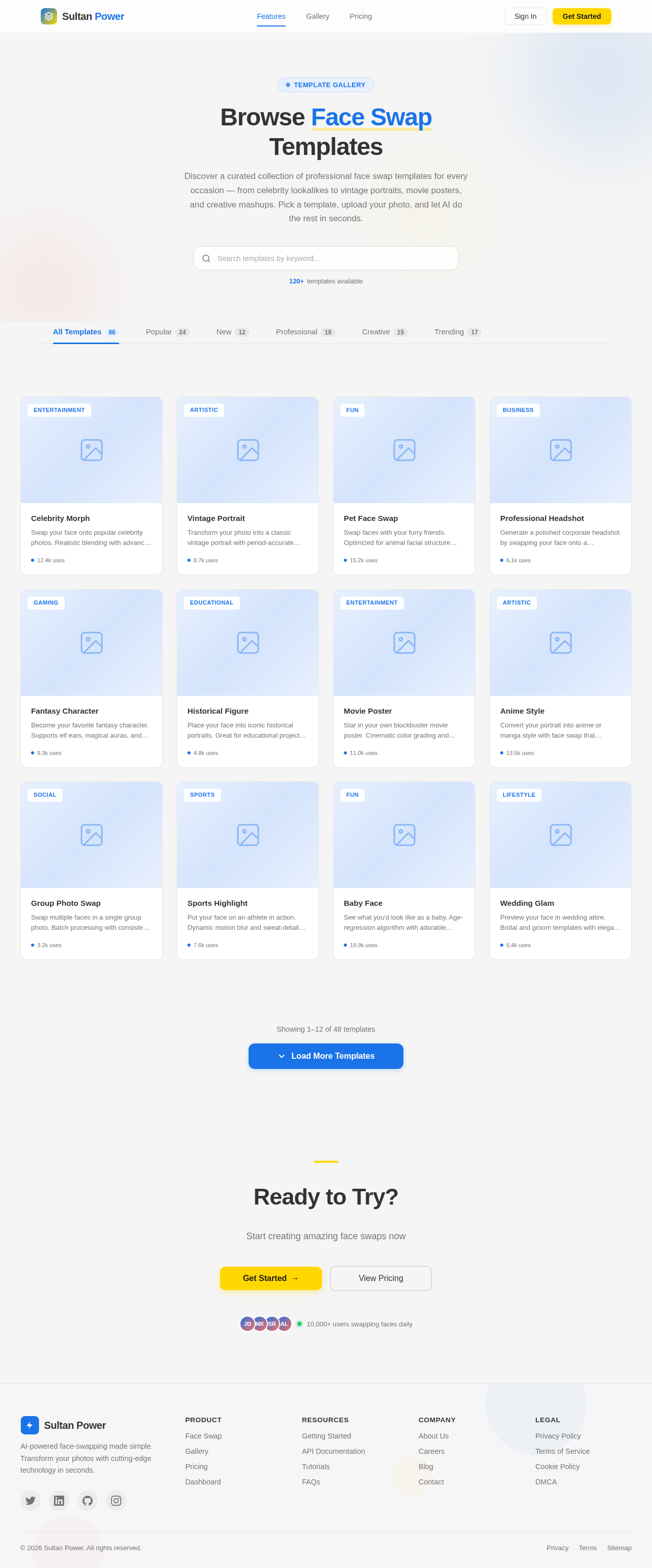Open the Sitemap link in footer
The height and width of the screenshot is (1568, 652).
pos(619,1548)
